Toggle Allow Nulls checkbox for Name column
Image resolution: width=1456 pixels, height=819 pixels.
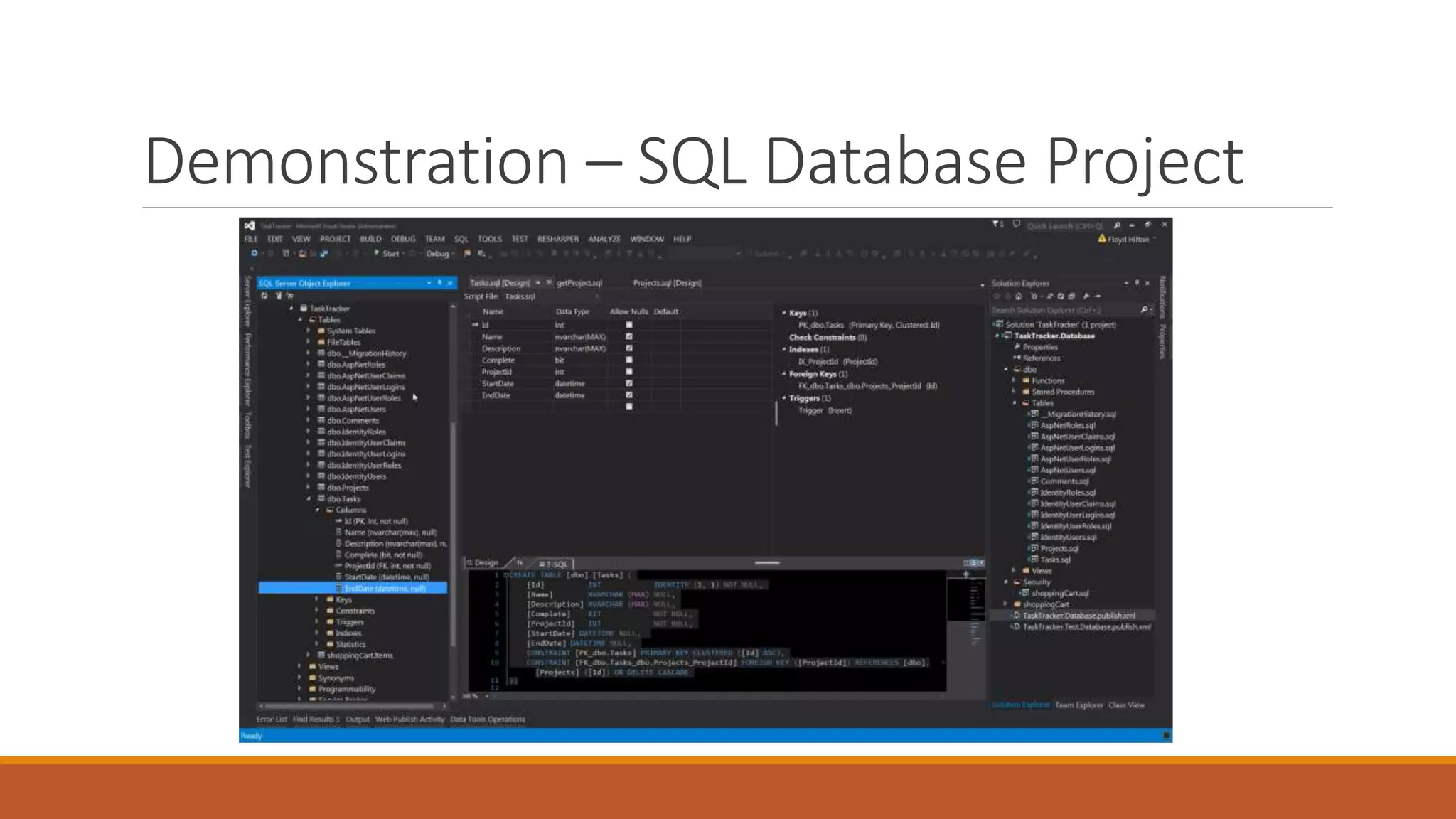coord(629,336)
